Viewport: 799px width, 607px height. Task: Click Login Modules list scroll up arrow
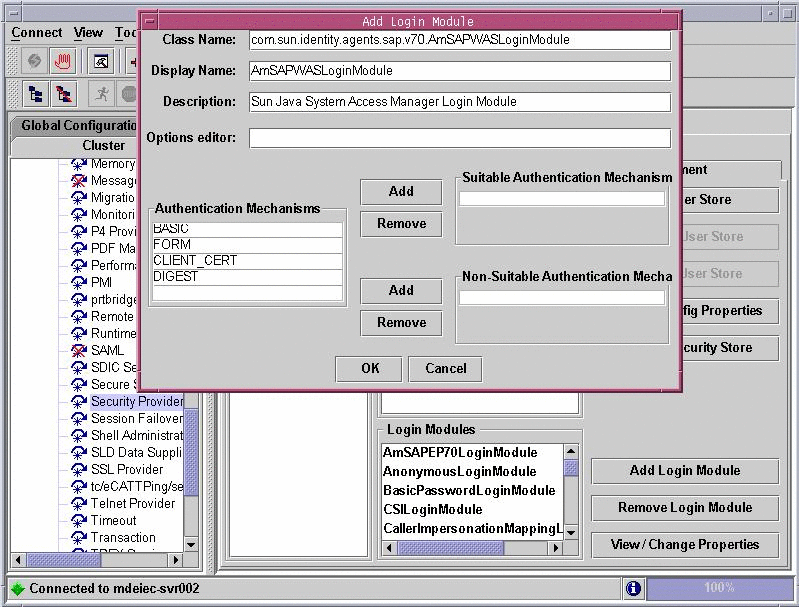pos(571,452)
